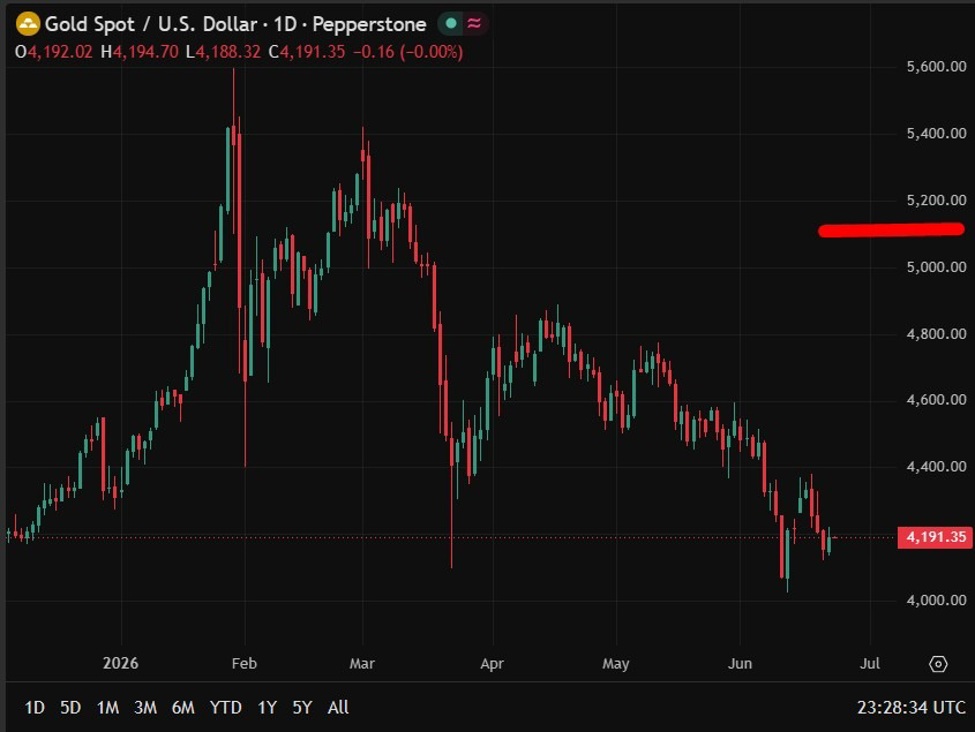Click the Jun label on time axis
975x732 pixels.
(x=740, y=664)
